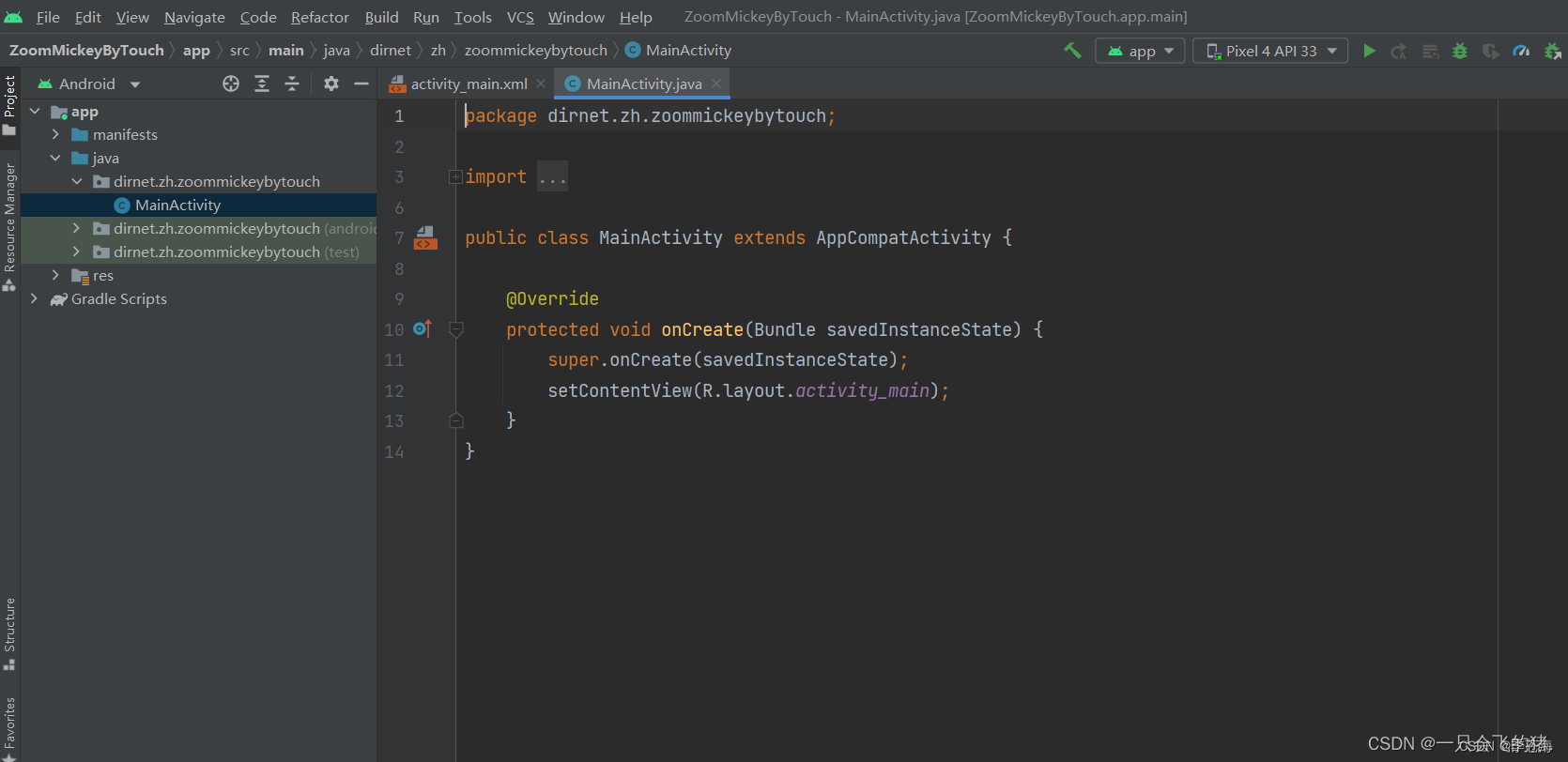Open the Refactor menu
This screenshot has height=762, width=1568.
[320, 17]
